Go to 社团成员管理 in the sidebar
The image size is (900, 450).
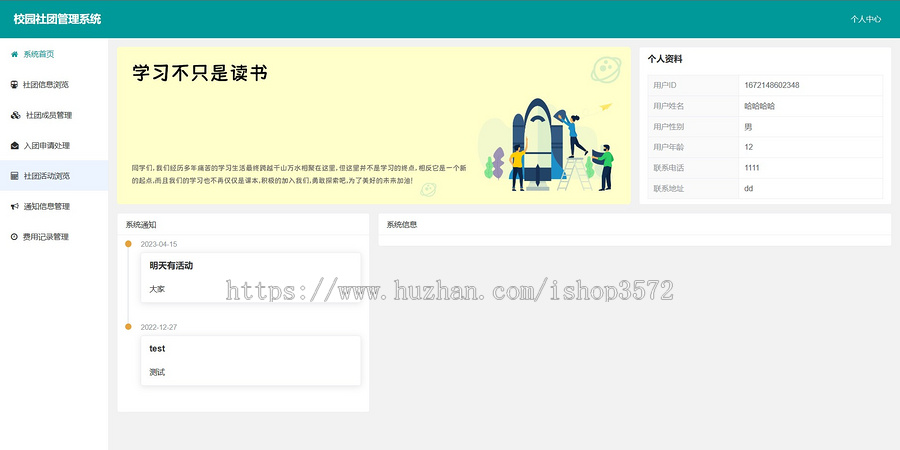(x=54, y=115)
